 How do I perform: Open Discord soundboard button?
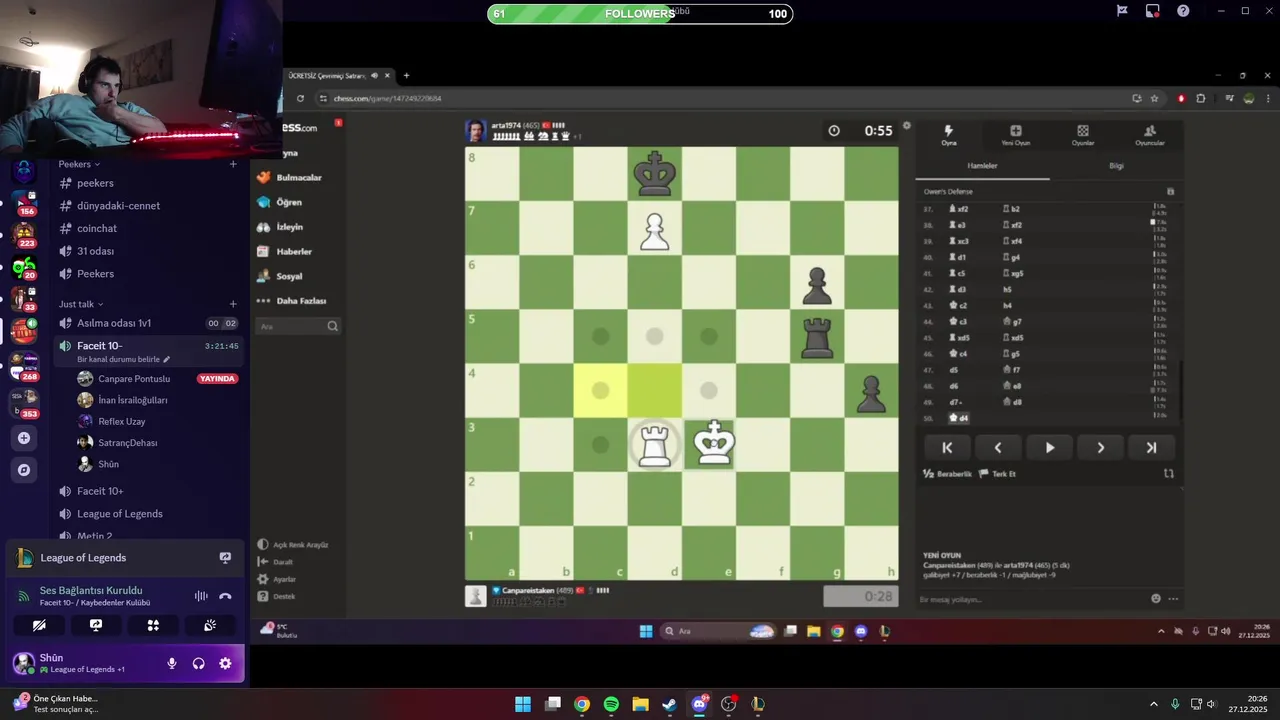[x=210, y=625]
